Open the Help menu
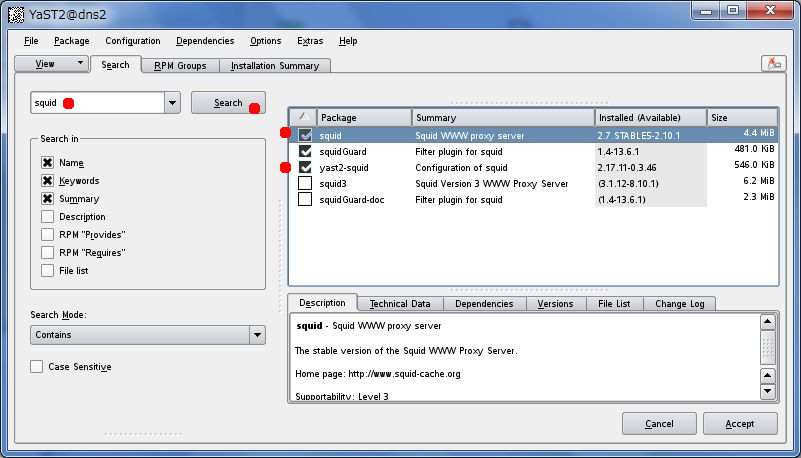This screenshot has width=801, height=458. point(348,41)
